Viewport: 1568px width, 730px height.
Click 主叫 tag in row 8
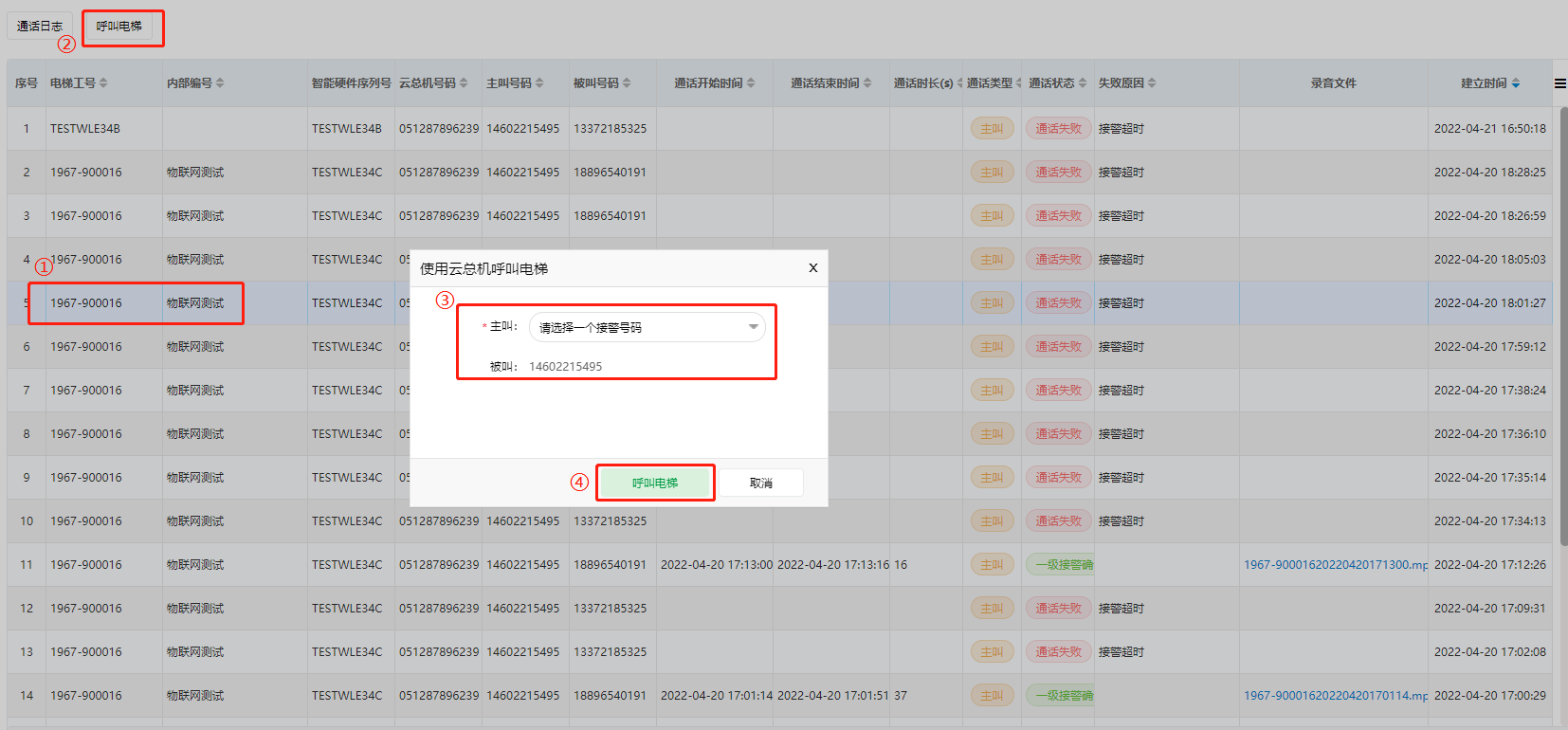(x=992, y=434)
